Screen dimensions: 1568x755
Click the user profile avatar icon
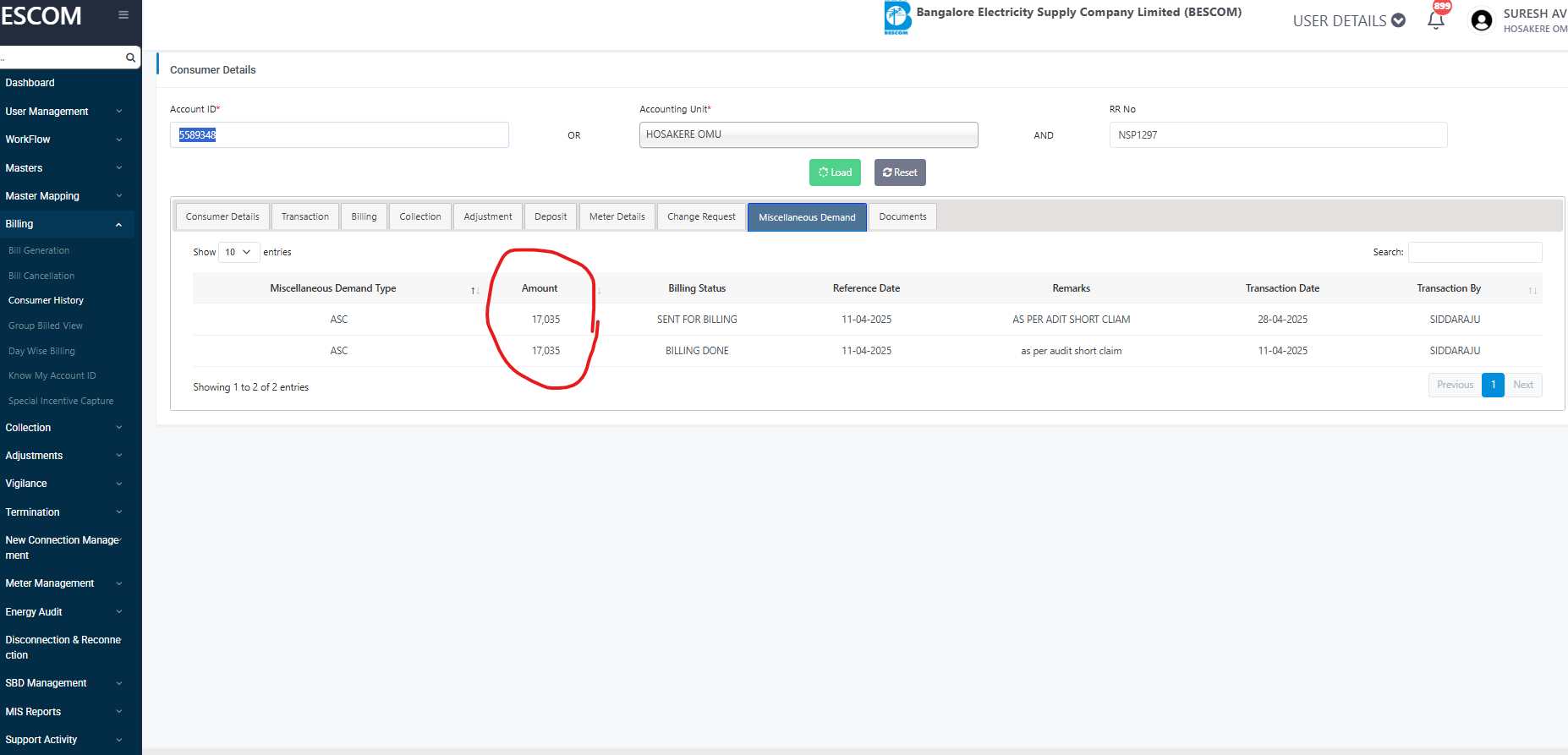1481,20
